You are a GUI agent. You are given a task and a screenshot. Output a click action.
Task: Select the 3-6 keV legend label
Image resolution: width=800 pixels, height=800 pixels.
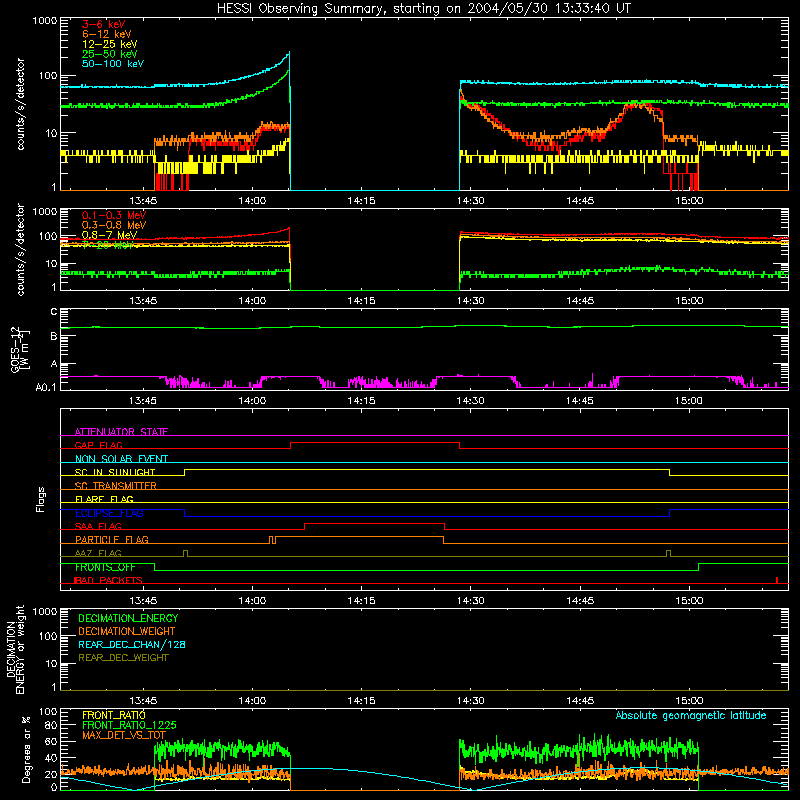(x=103, y=24)
